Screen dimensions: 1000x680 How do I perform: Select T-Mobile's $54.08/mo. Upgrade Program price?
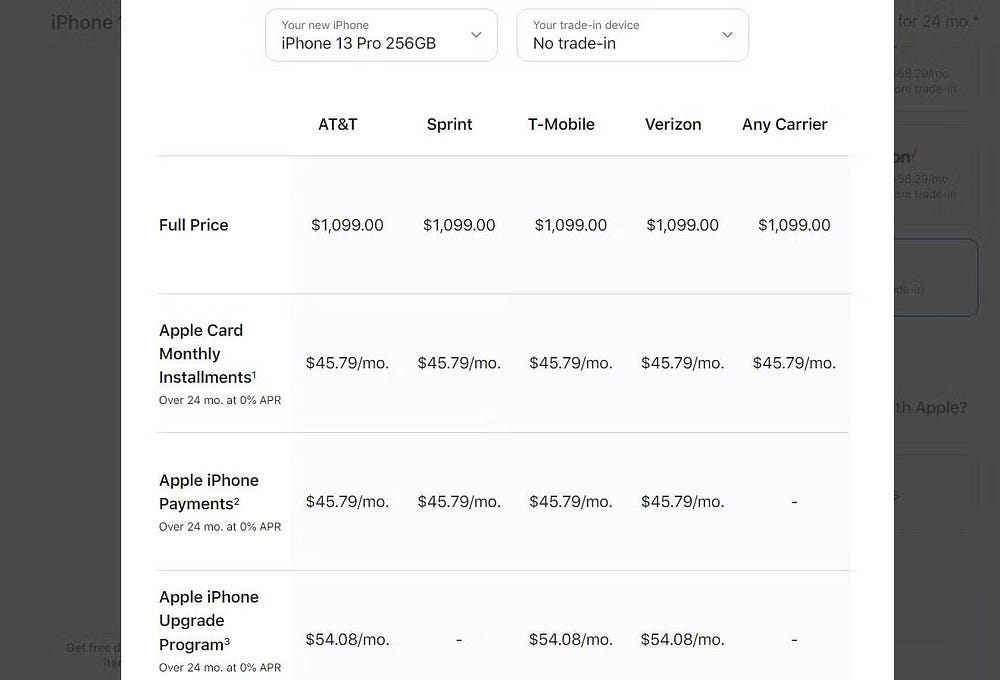click(570, 639)
